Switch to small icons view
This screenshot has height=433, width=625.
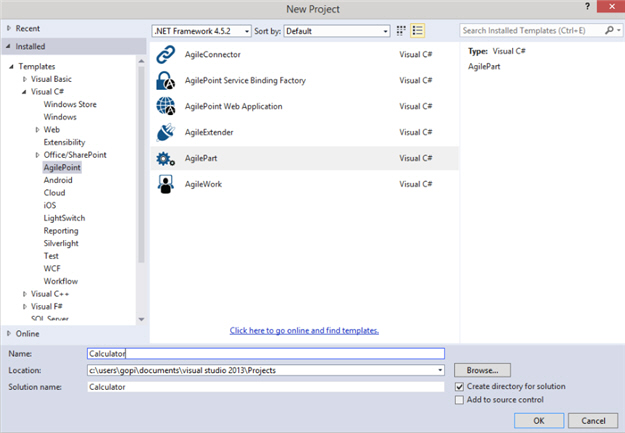[x=401, y=31]
